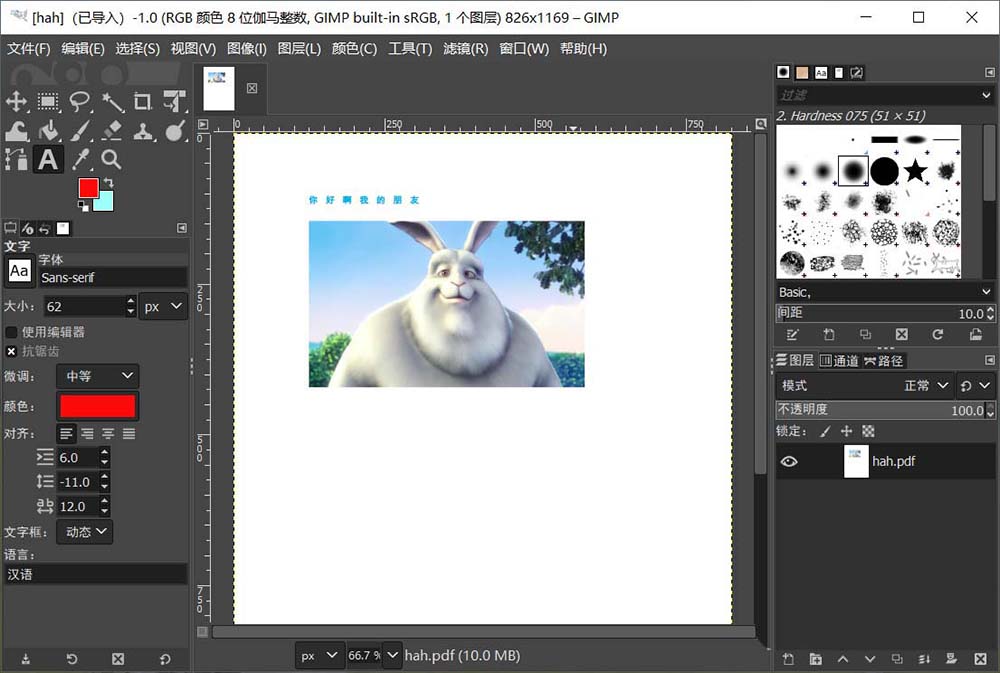Image resolution: width=1000 pixels, height=673 pixels.
Task: Select the Bucket Fill tool
Action: point(48,131)
